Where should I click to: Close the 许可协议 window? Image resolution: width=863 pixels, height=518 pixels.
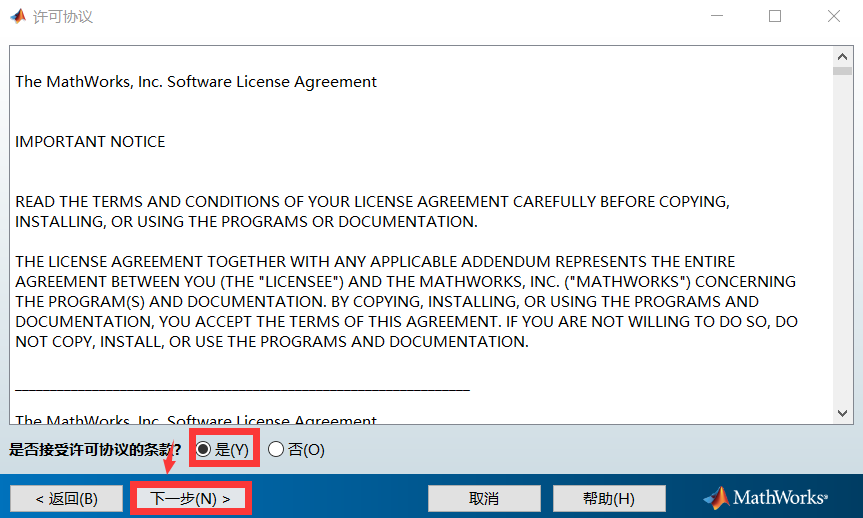(x=834, y=16)
